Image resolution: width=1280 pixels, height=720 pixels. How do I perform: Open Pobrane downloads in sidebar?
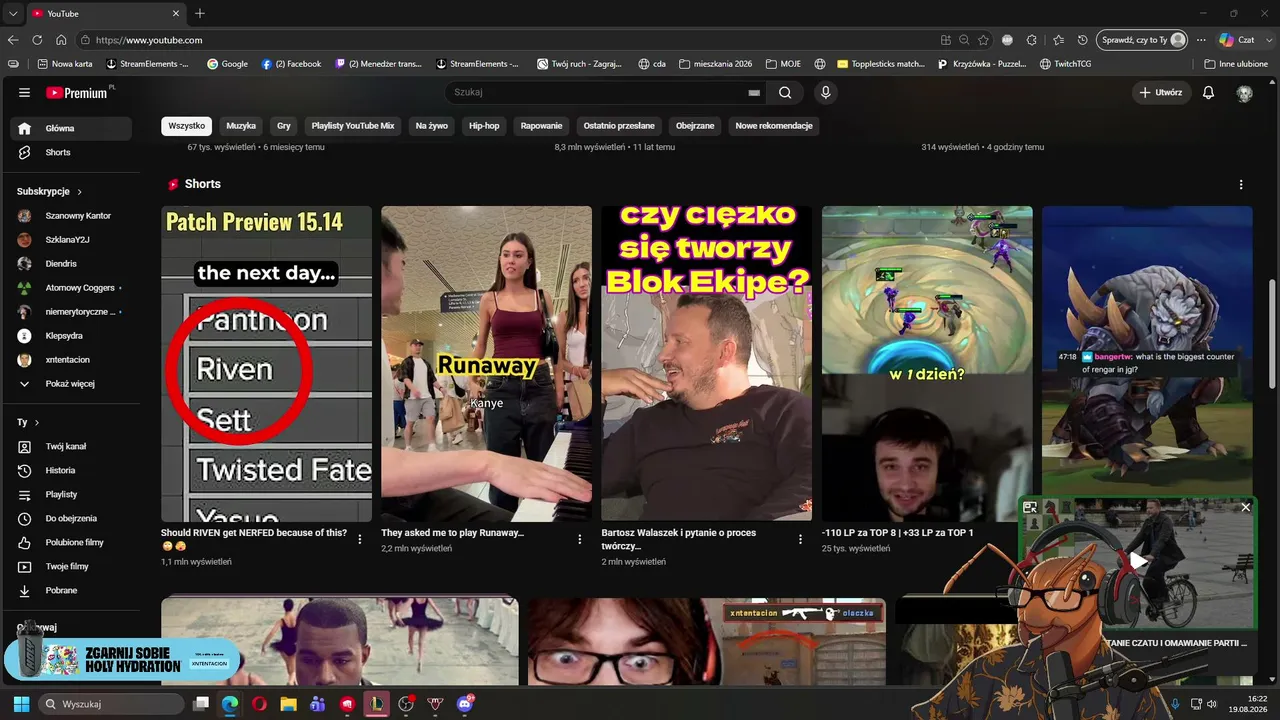[x=71, y=590]
